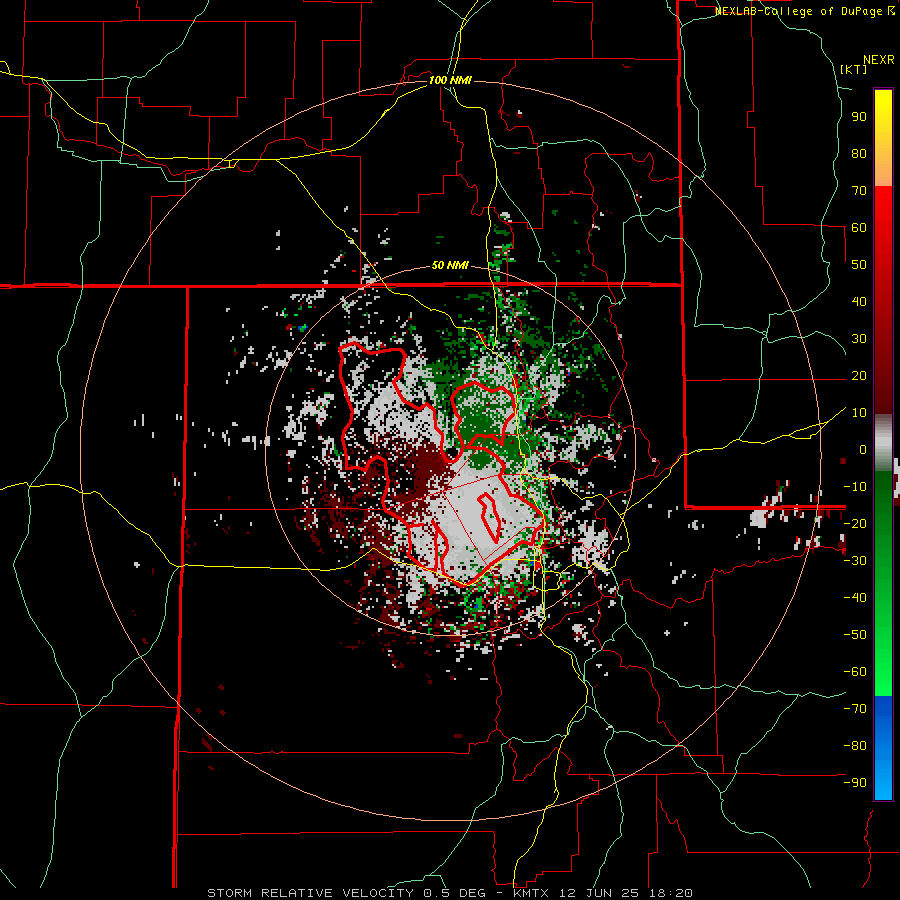Select the -10 value on velocity scale
The height and width of the screenshot is (900, 900).
(x=855, y=487)
